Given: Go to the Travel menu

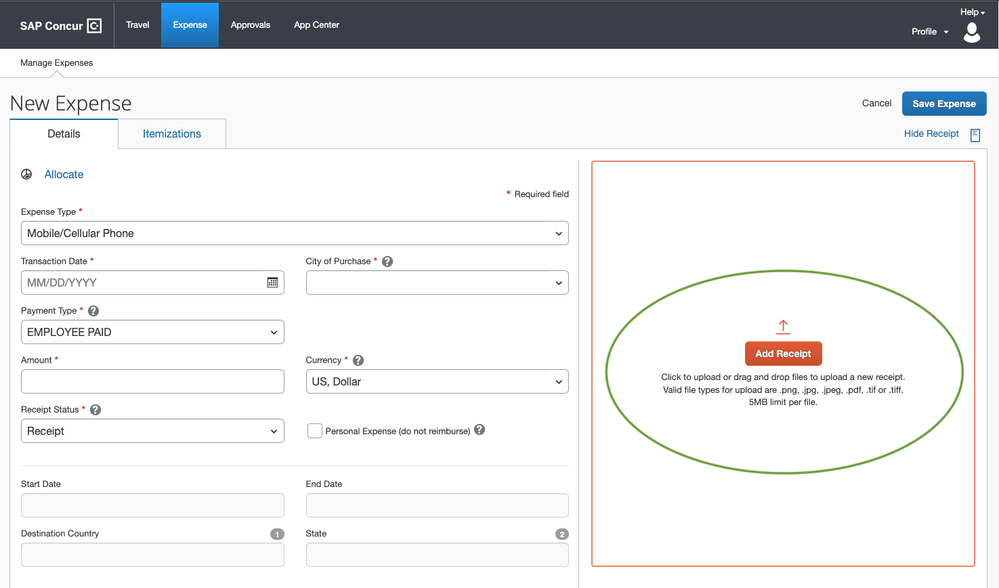Looking at the screenshot, I should (138, 25).
